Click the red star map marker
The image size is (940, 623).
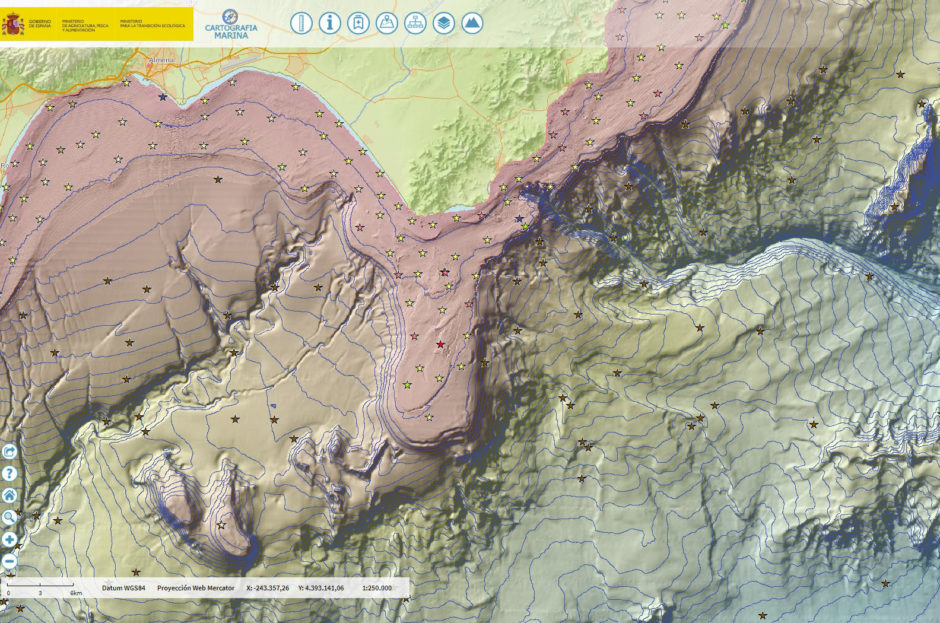[440, 344]
